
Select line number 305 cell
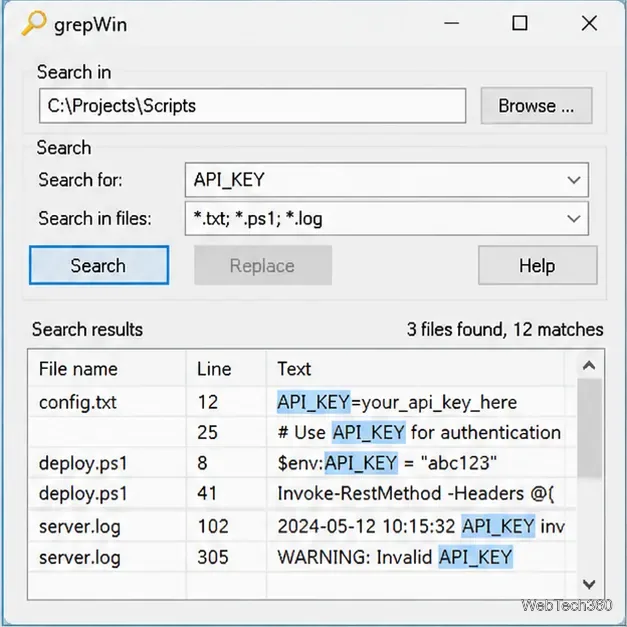(x=213, y=557)
